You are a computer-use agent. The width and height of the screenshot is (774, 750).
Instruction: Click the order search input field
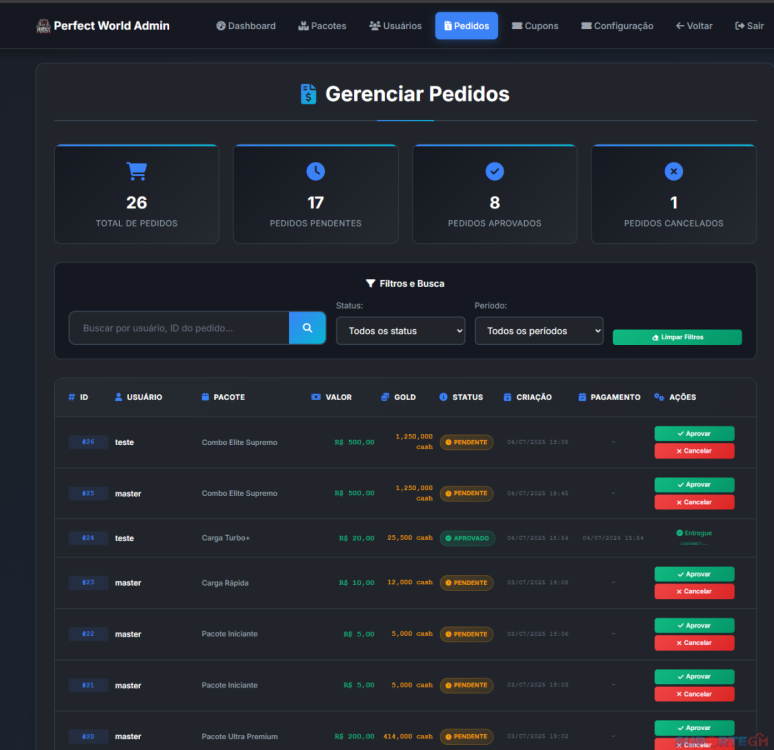point(179,328)
